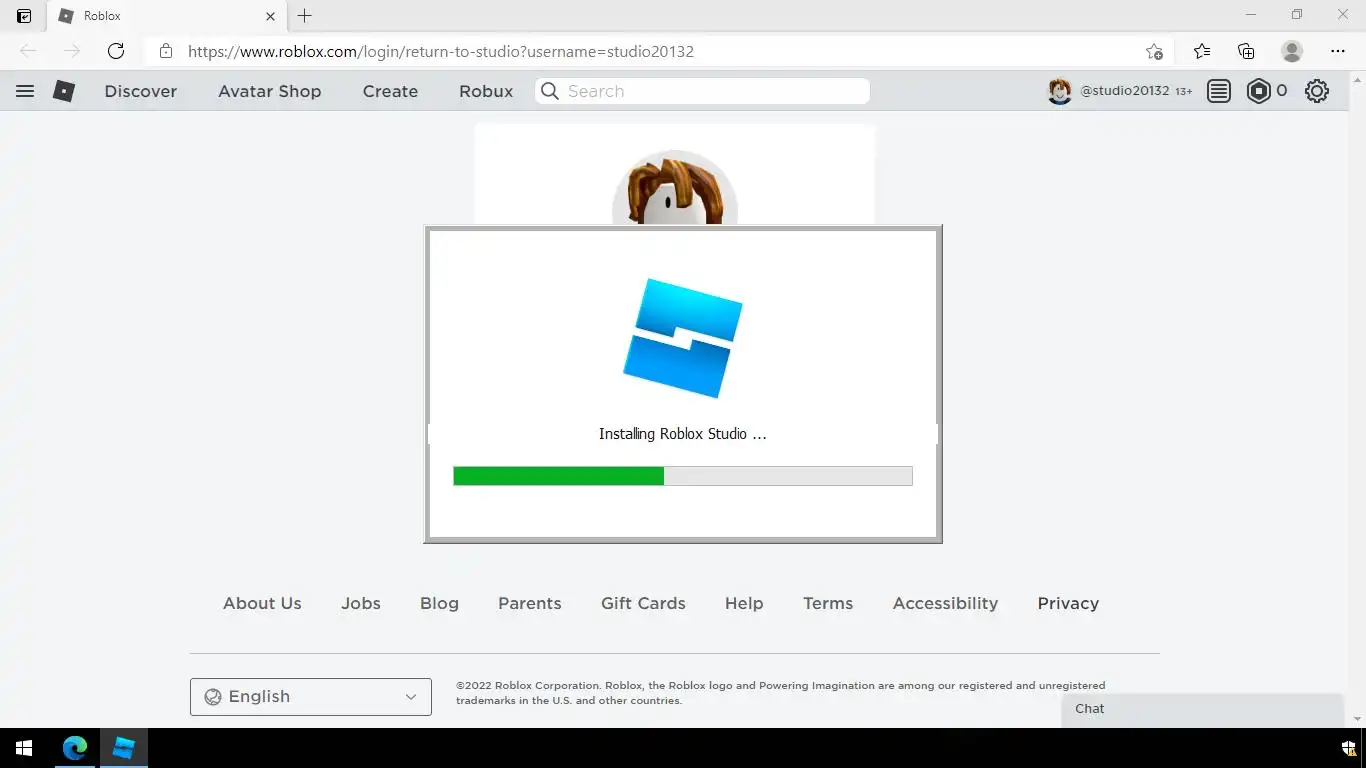Screen dimensions: 1366x768
Task: Open the Gift Cards footer link
Action: (x=643, y=603)
